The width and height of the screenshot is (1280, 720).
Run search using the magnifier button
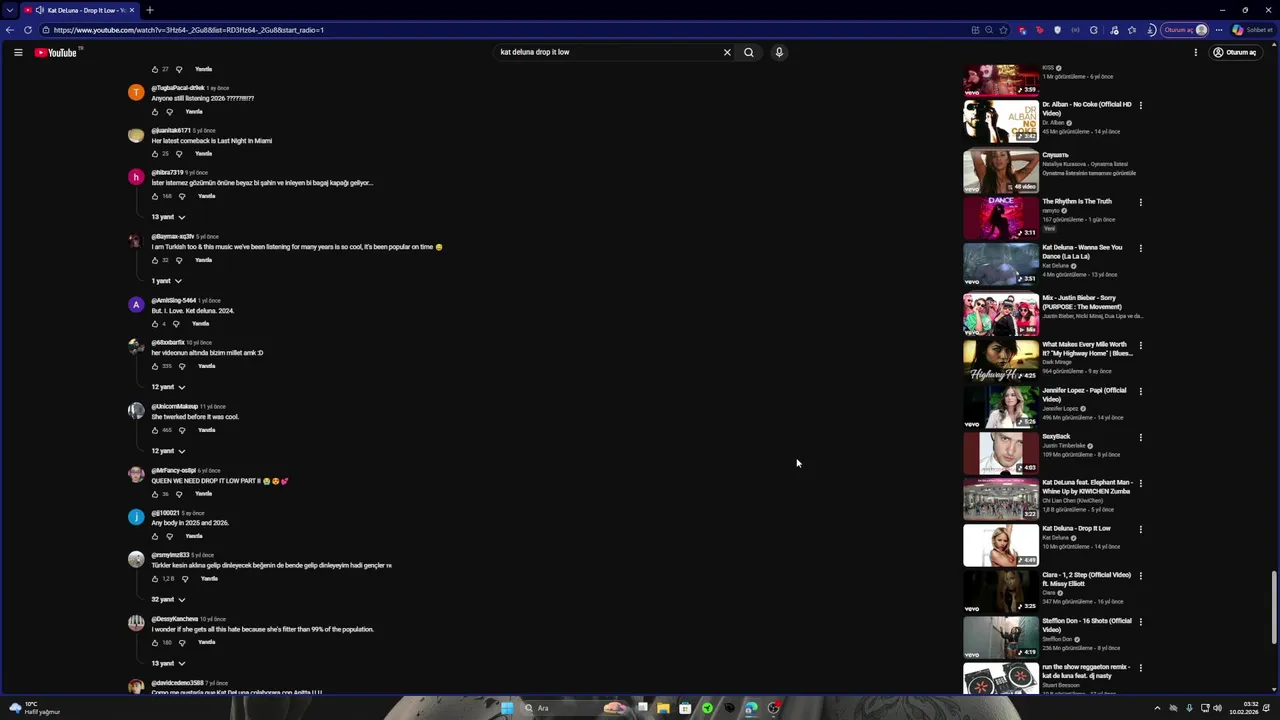[x=748, y=52]
